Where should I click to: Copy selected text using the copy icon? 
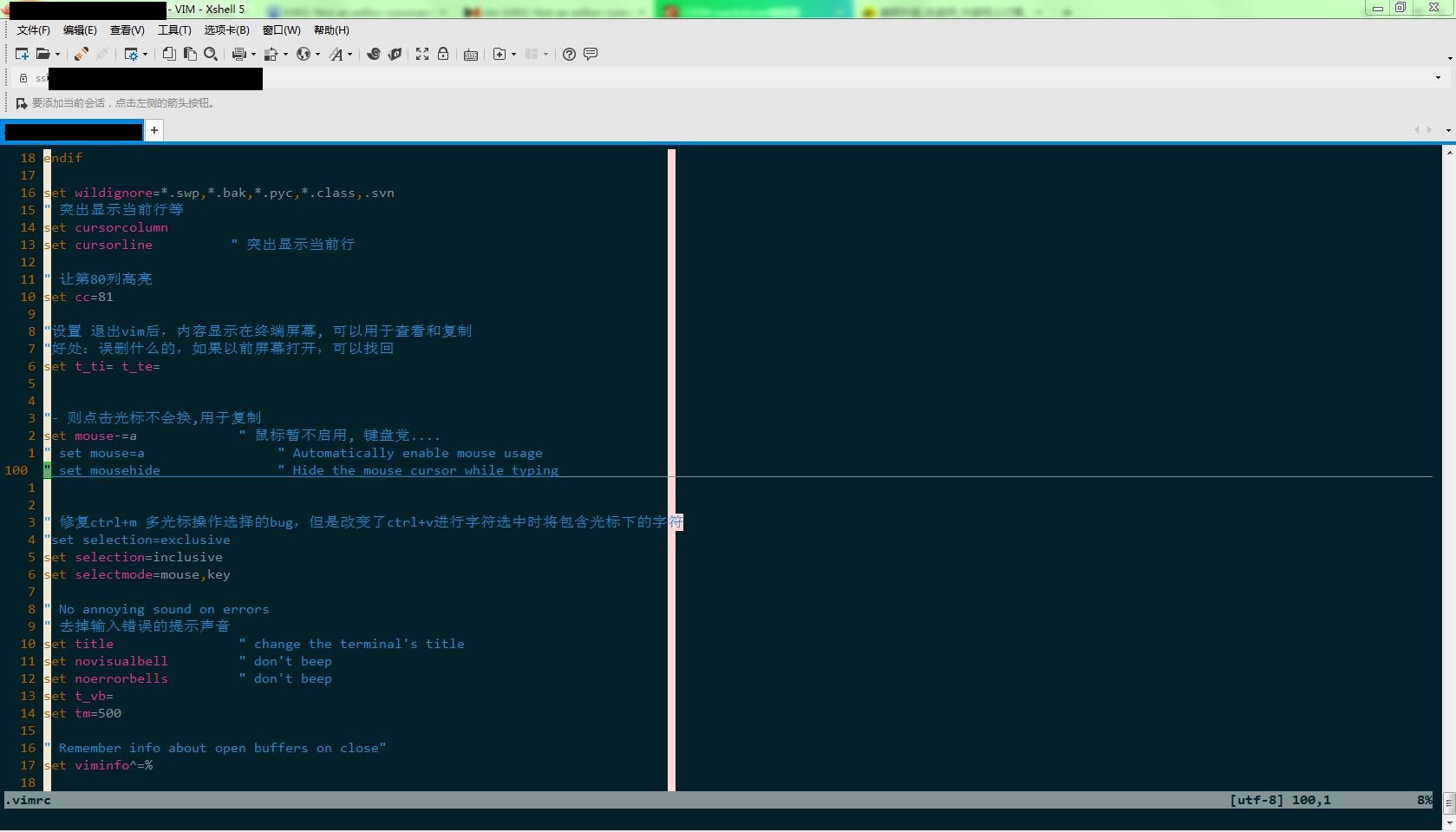[169, 54]
